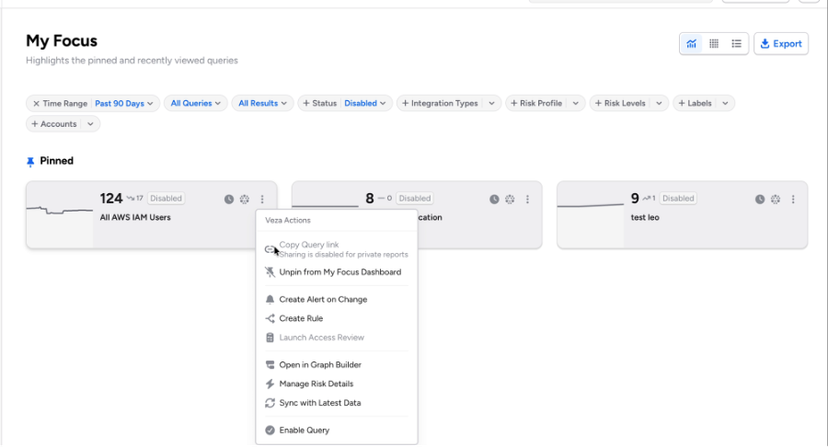Click clock icon on All AWS IAM Users card
Image resolution: width=828 pixels, height=447 pixels.
click(229, 199)
